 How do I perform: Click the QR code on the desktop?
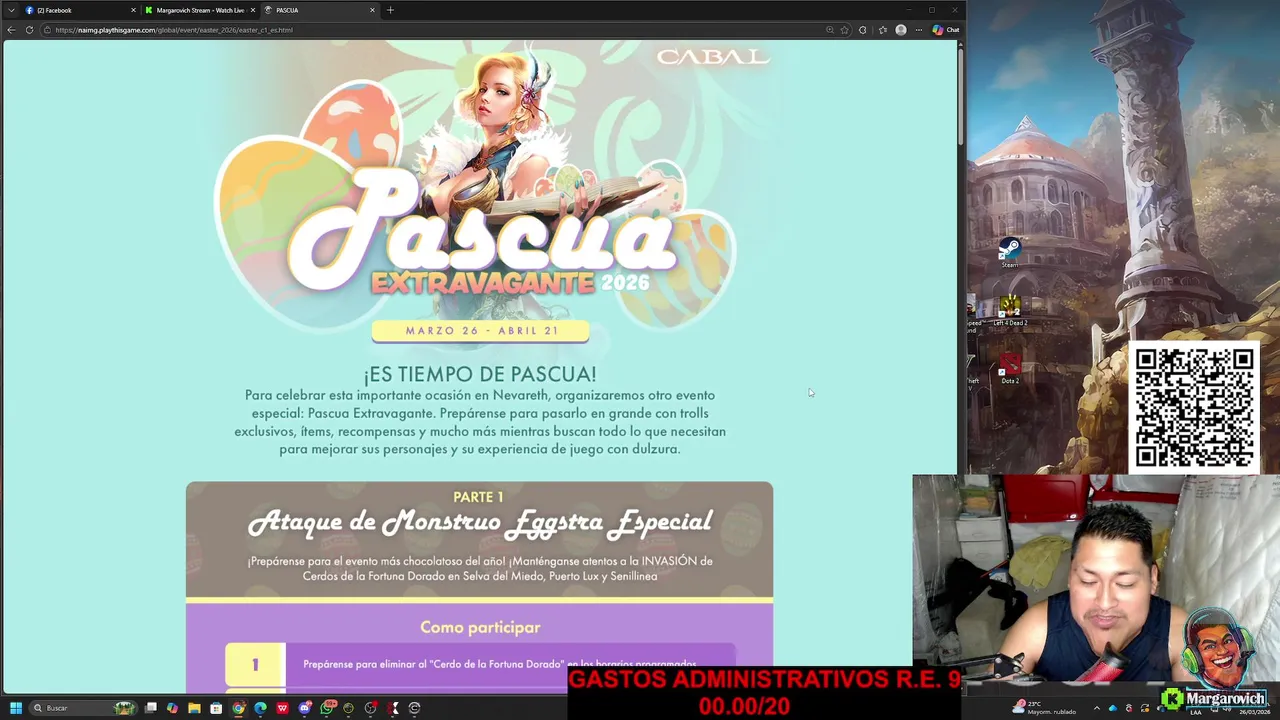1194,408
